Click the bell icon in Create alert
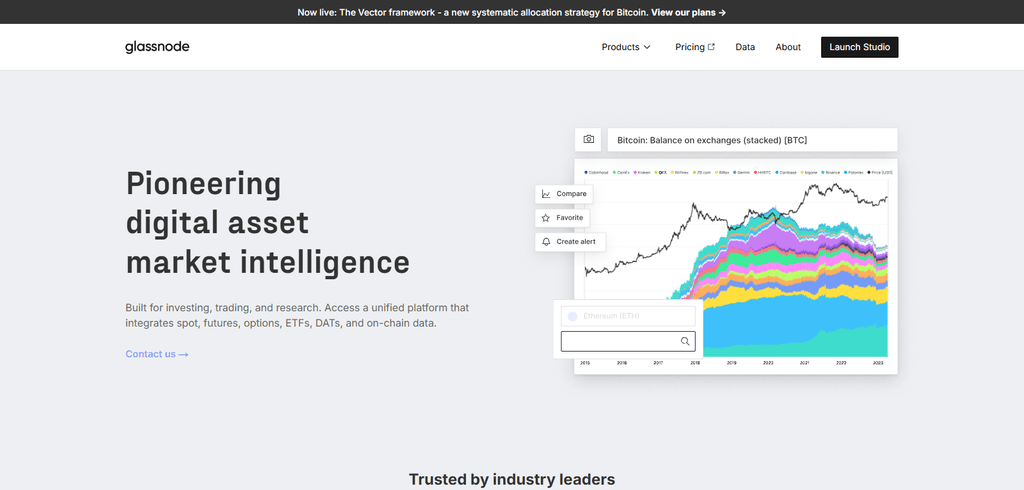Screen dimensions: 1024x490 [546, 242]
